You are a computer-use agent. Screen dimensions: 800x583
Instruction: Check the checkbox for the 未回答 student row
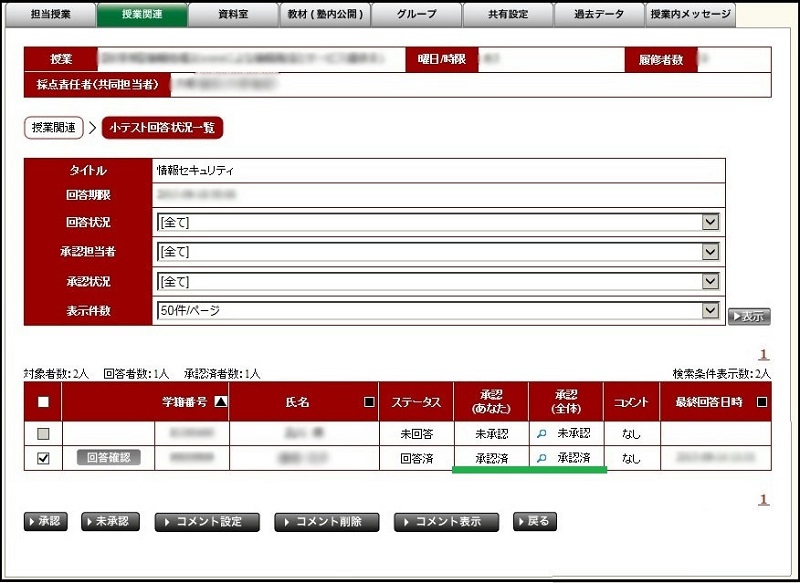click(x=42, y=434)
